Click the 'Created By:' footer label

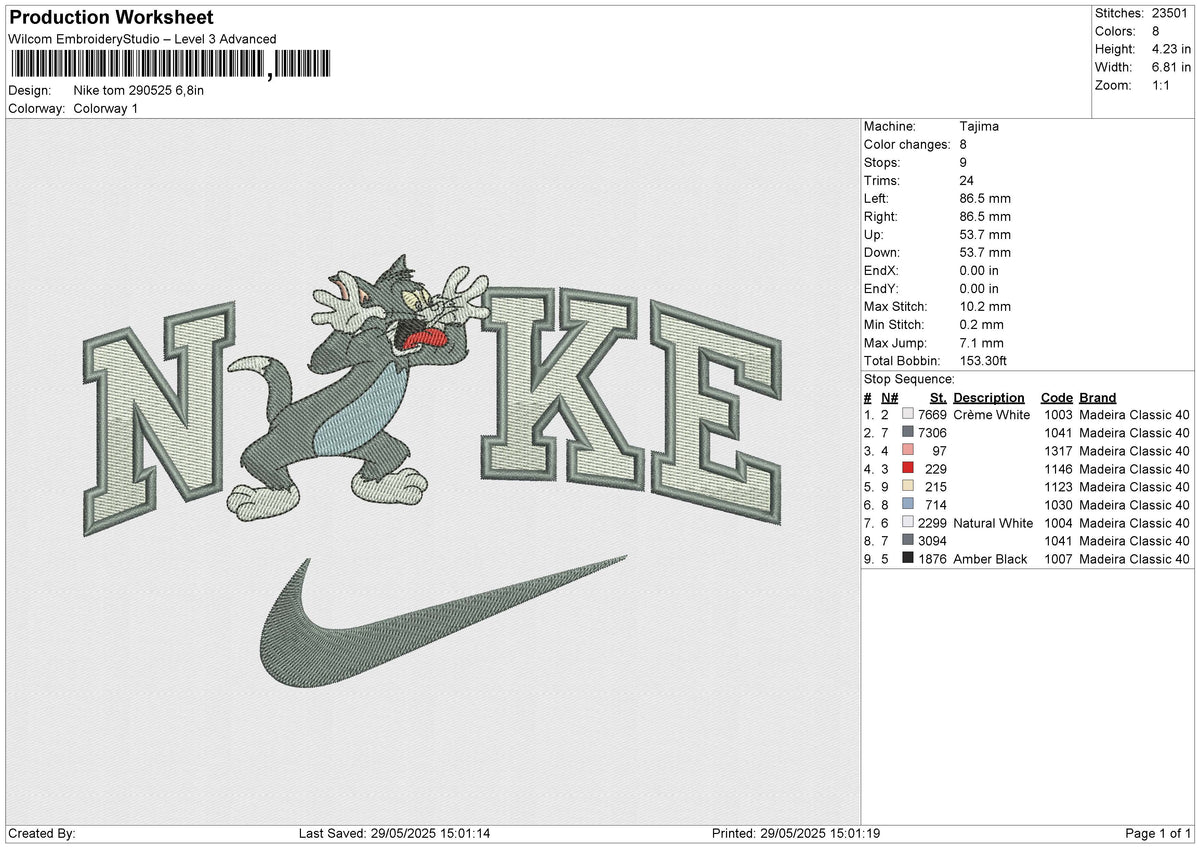pyautogui.click(x=41, y=833)
